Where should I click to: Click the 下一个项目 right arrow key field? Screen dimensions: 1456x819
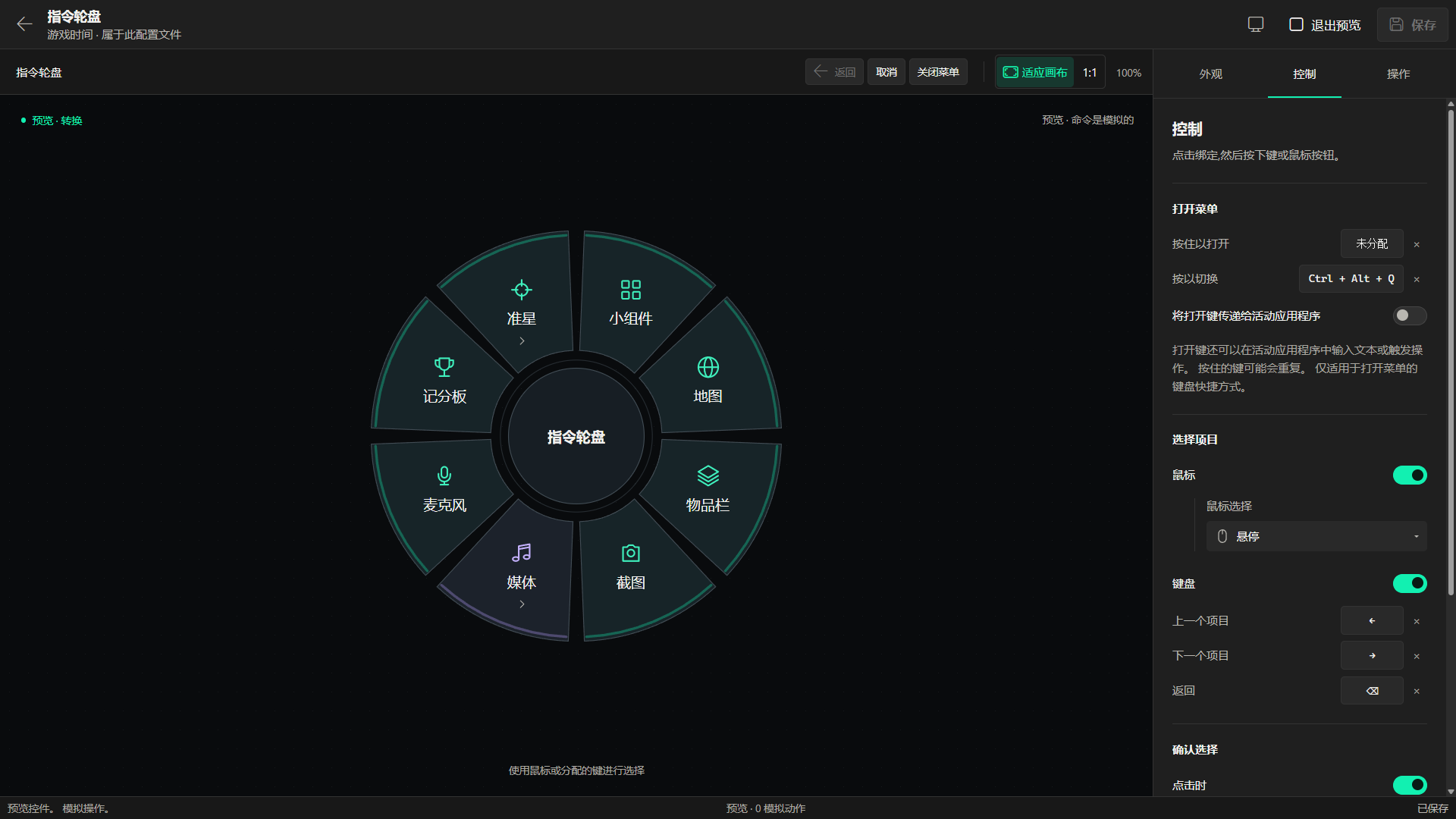[x=1372, y=655]
